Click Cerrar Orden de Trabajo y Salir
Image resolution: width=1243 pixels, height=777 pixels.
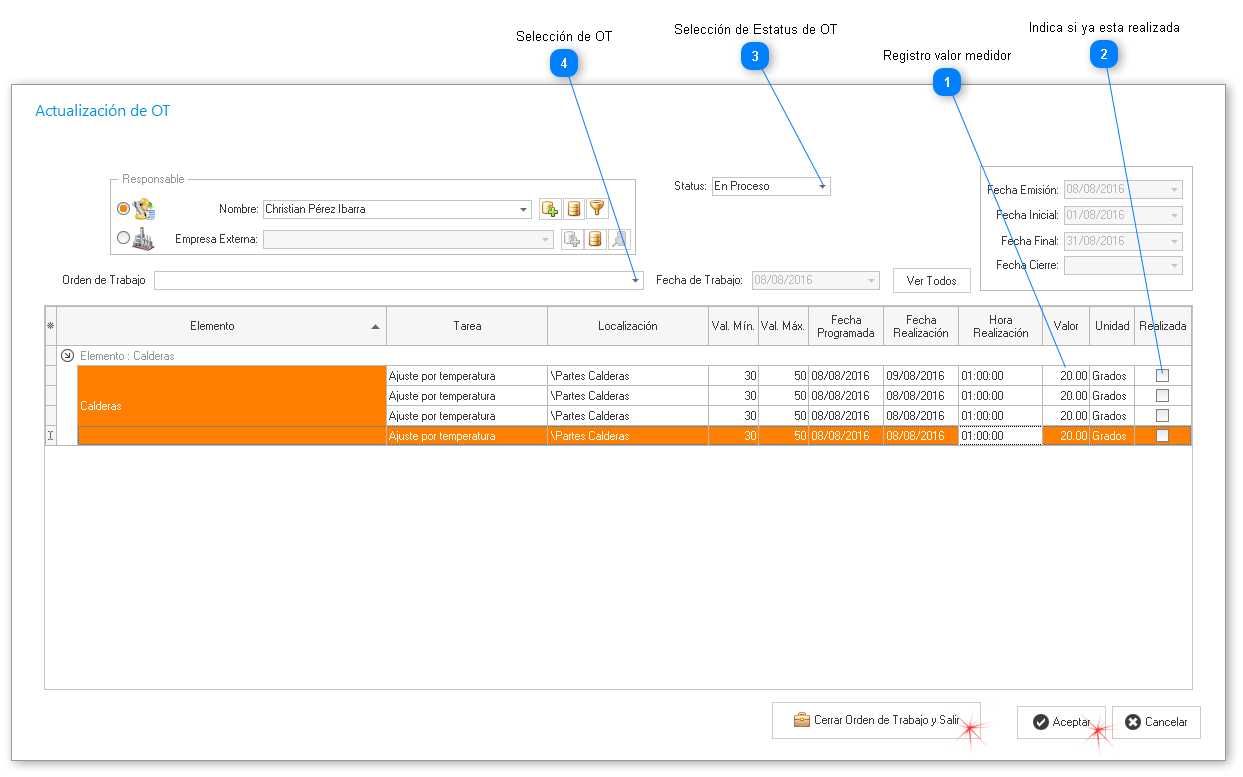pyautogui.click(x=876, y=720)
